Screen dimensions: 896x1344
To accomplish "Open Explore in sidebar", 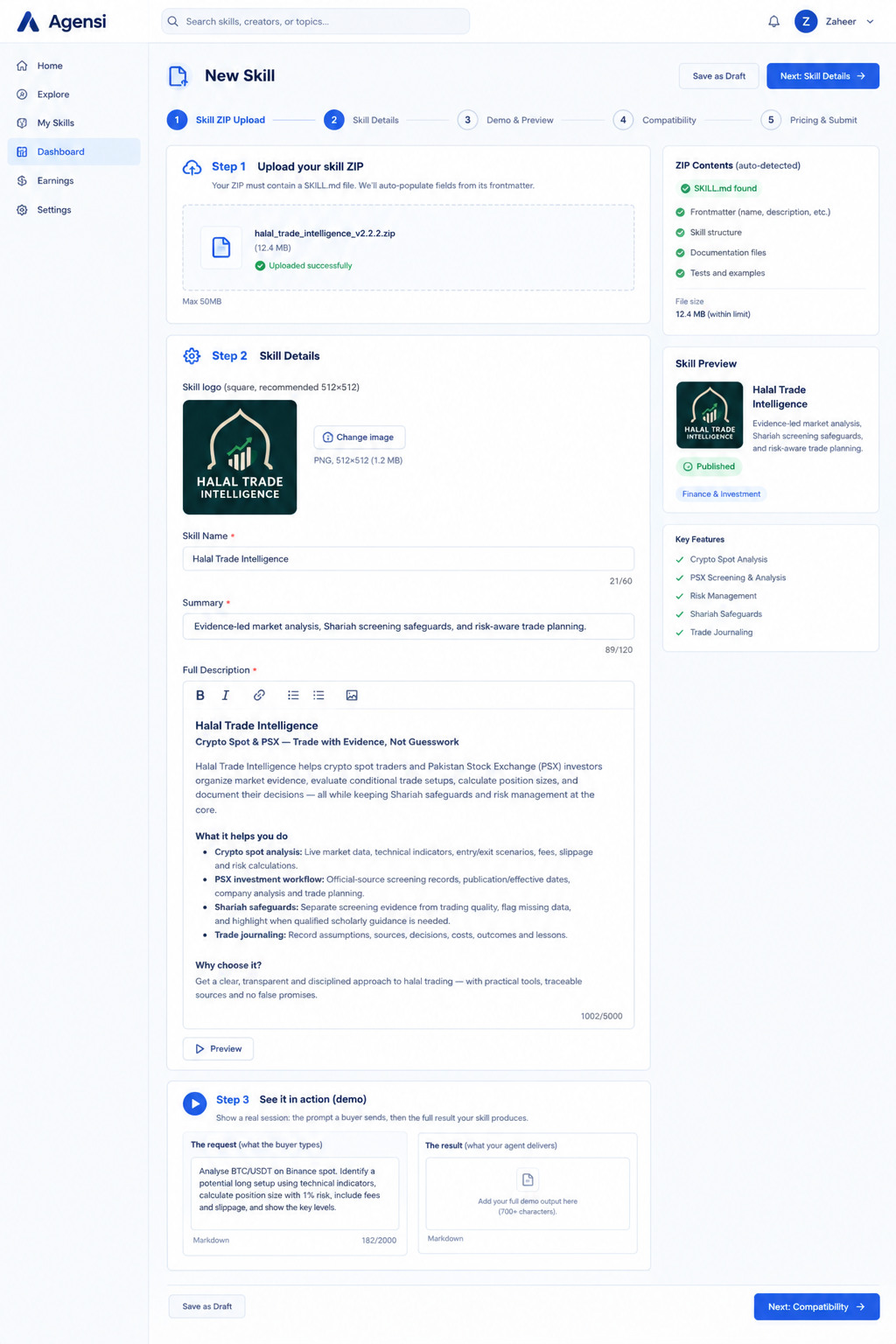I will coord(73,94).
